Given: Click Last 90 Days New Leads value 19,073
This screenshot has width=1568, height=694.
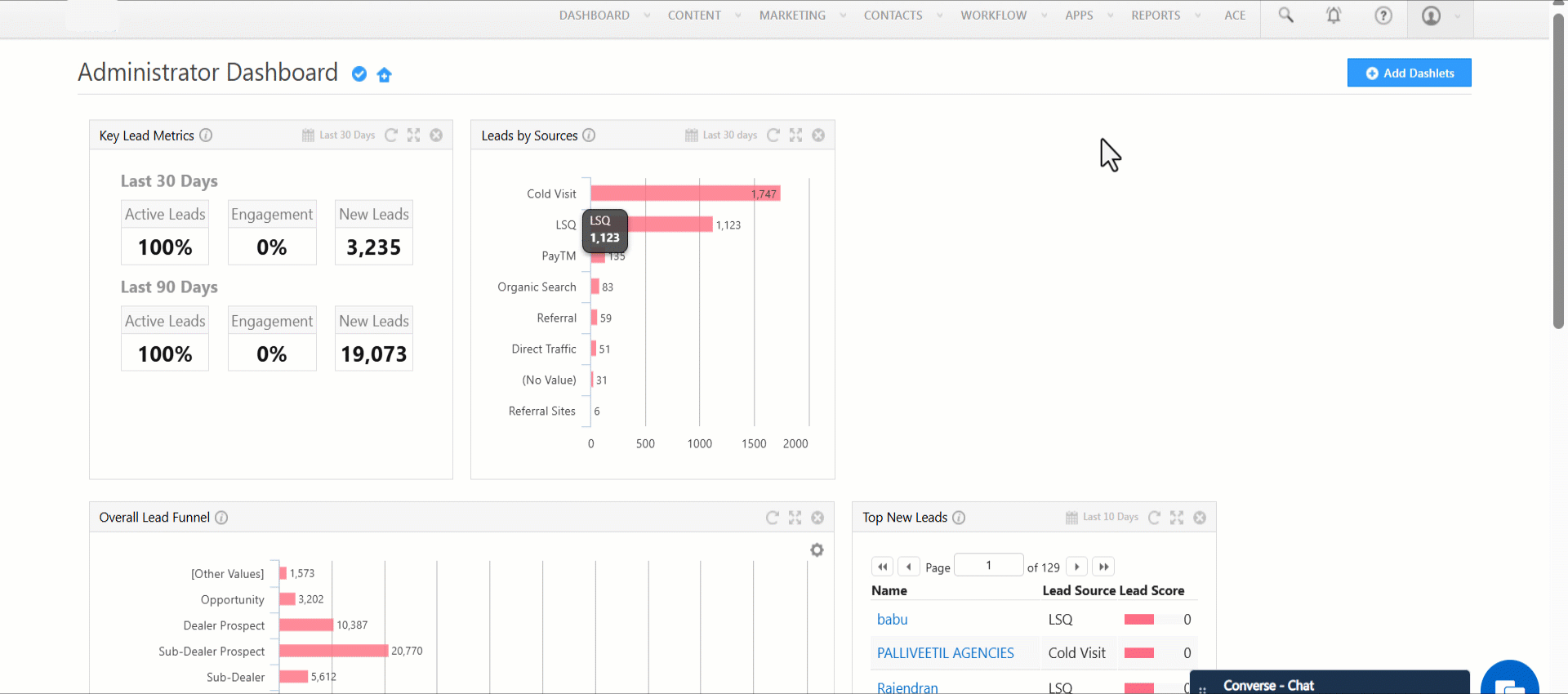Looking at the screenshot, I should (373, 354).
